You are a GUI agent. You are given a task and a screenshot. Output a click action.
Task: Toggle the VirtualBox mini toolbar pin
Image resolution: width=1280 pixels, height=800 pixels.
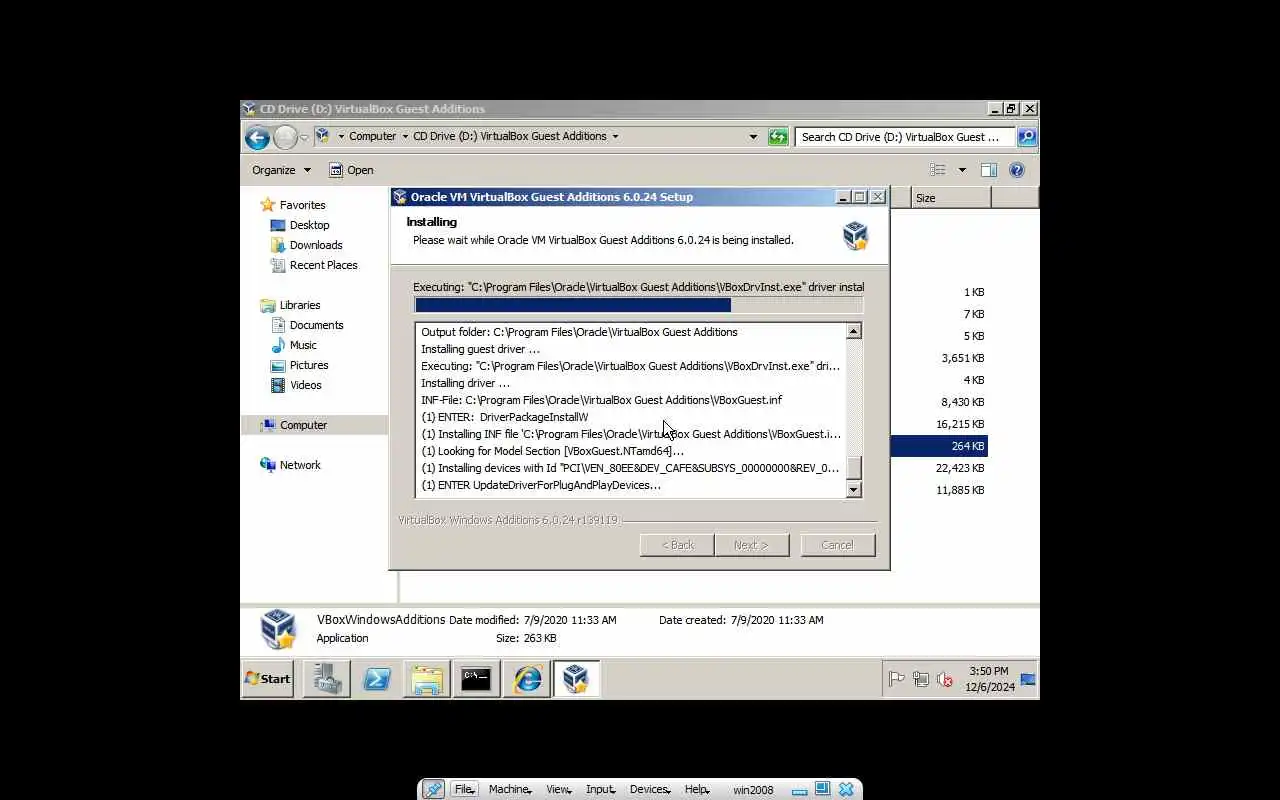click(433, 789)
